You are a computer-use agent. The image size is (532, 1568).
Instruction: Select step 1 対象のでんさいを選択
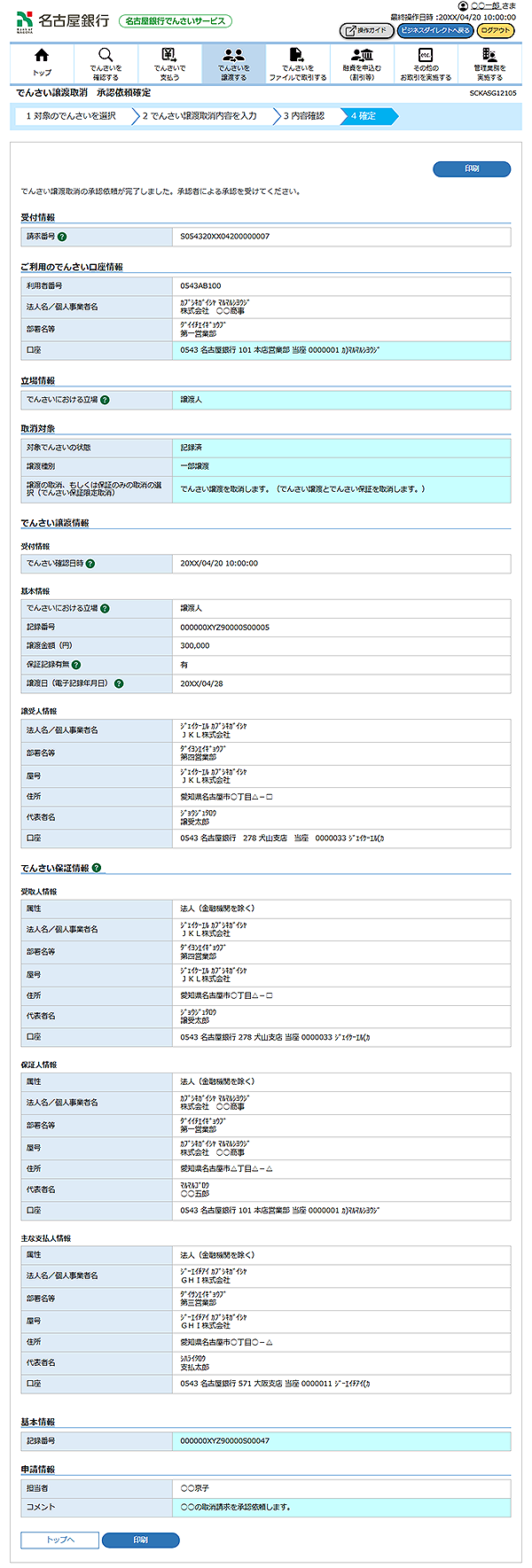click(x=71, y=116)
